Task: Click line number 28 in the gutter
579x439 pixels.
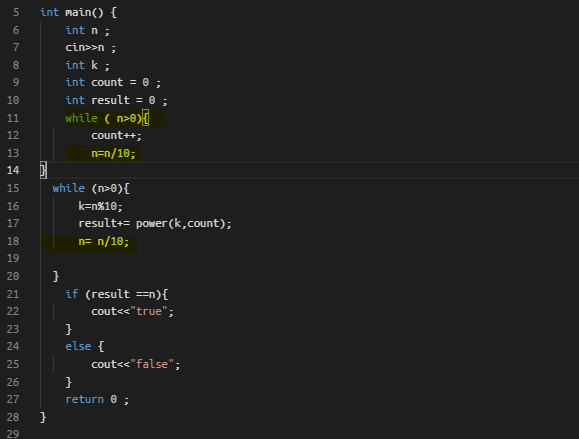Action: pyautogui.click(x=13, y=417)
